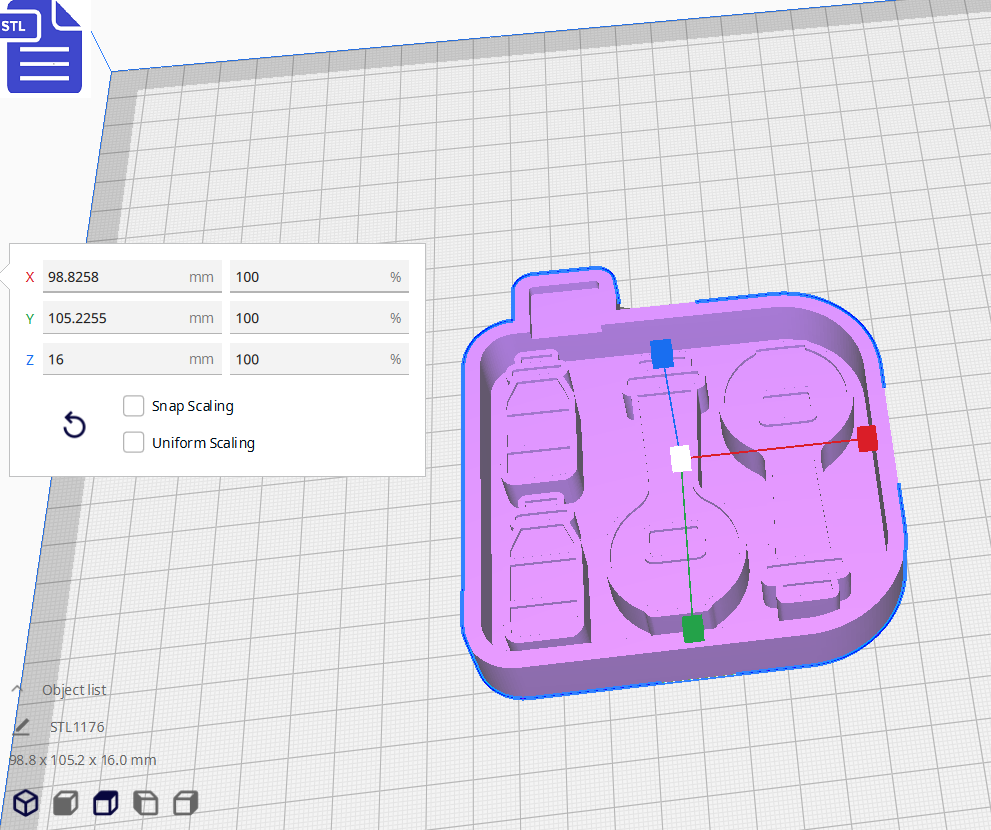The width and height of the screenshot is (991, 830).
Task: Click the X percentage field showing 100
Action: click(318, 277)
